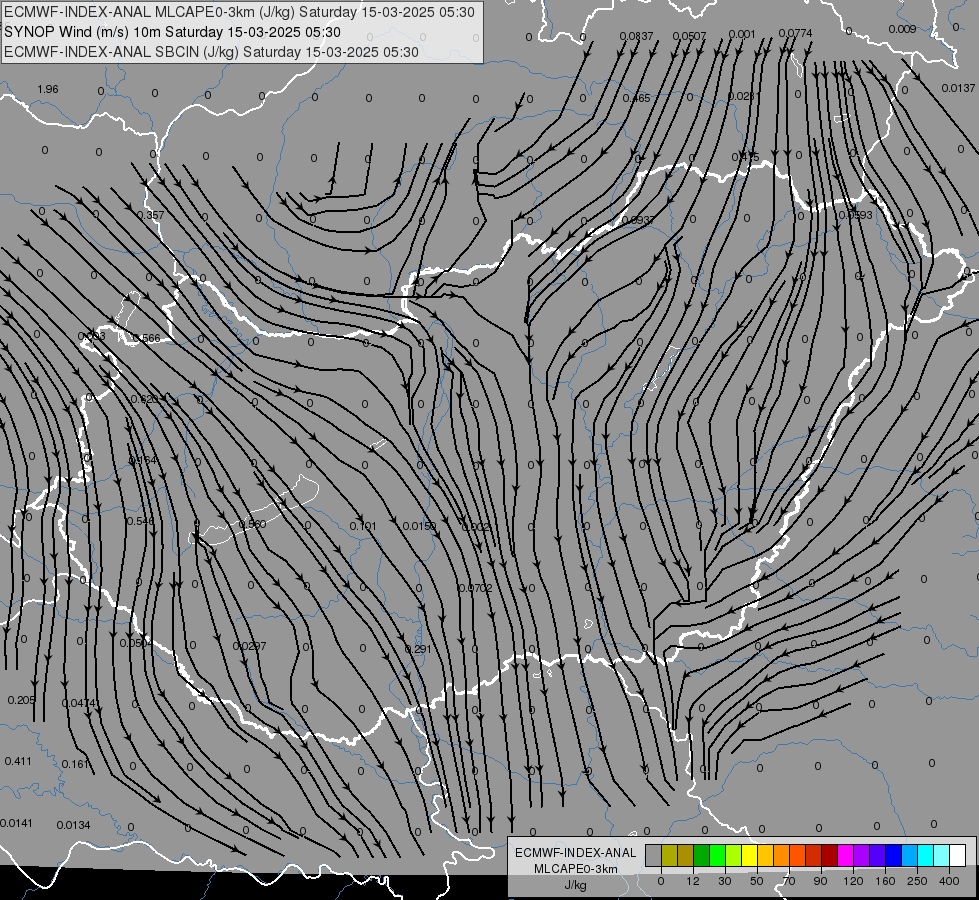
Task: Click the legend label 'ECMWF-INDEX-ANAL'
Action: (x=575, y=853)
